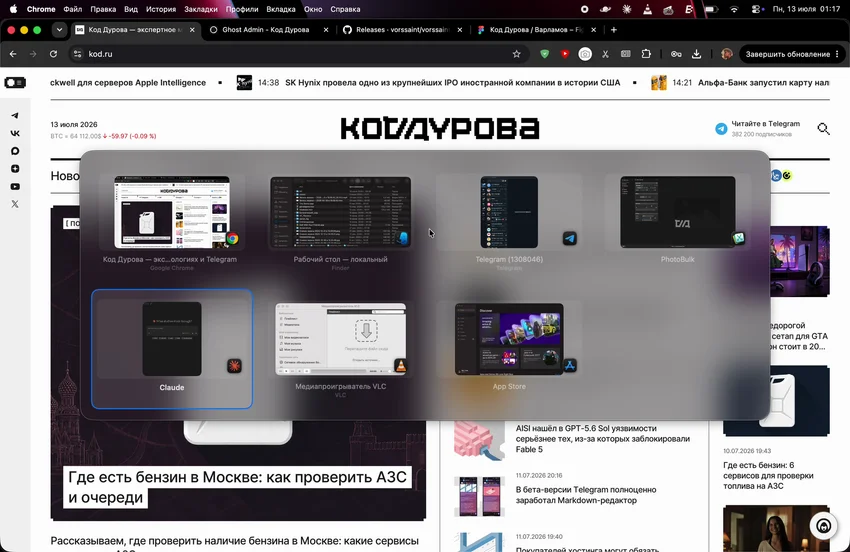Viewport: 850px width, 552px height.
Task: Expand the tab search chevron in the tab strip
Action: (59, 30)
